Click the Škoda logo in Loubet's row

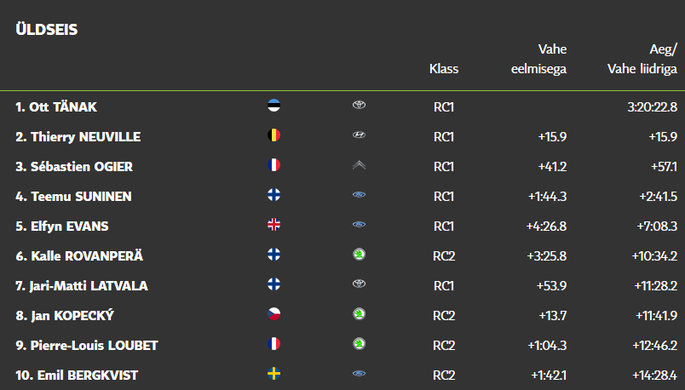[x=359, y=344]
